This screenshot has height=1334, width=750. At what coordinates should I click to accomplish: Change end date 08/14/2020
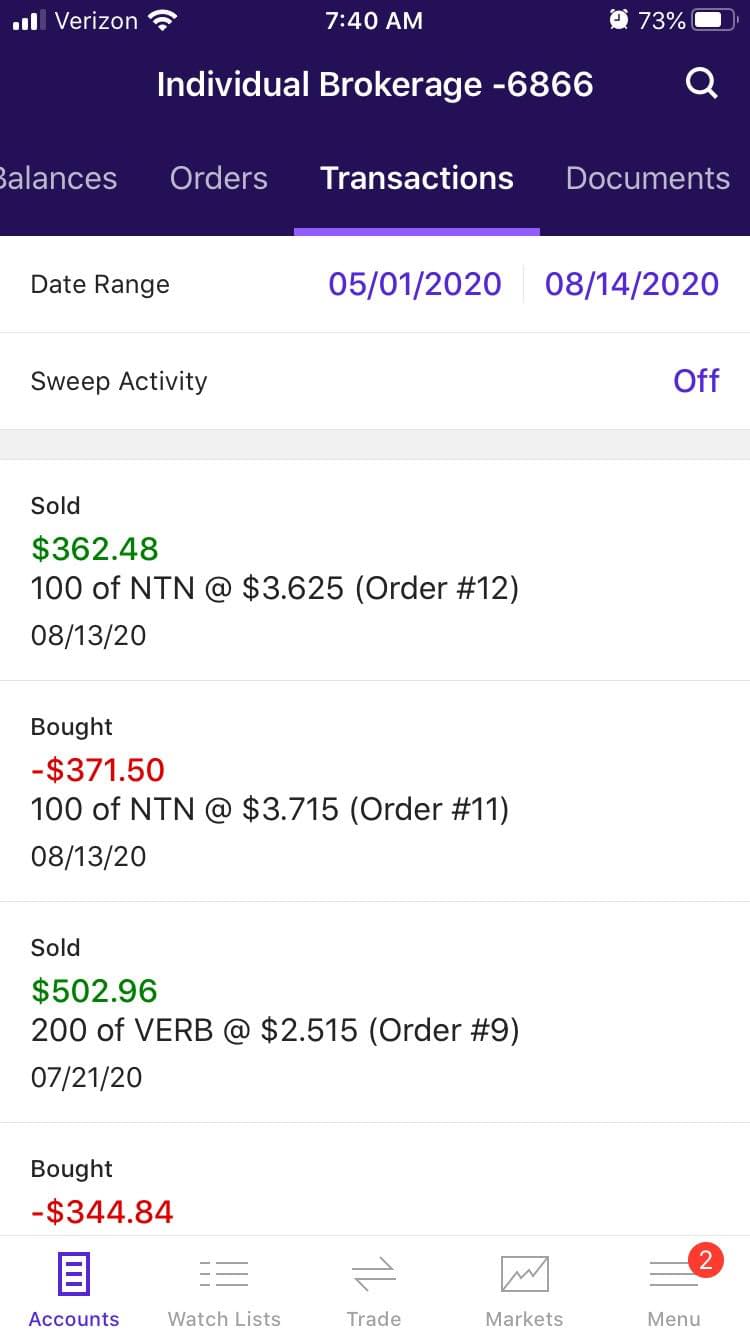click(632, 284)
